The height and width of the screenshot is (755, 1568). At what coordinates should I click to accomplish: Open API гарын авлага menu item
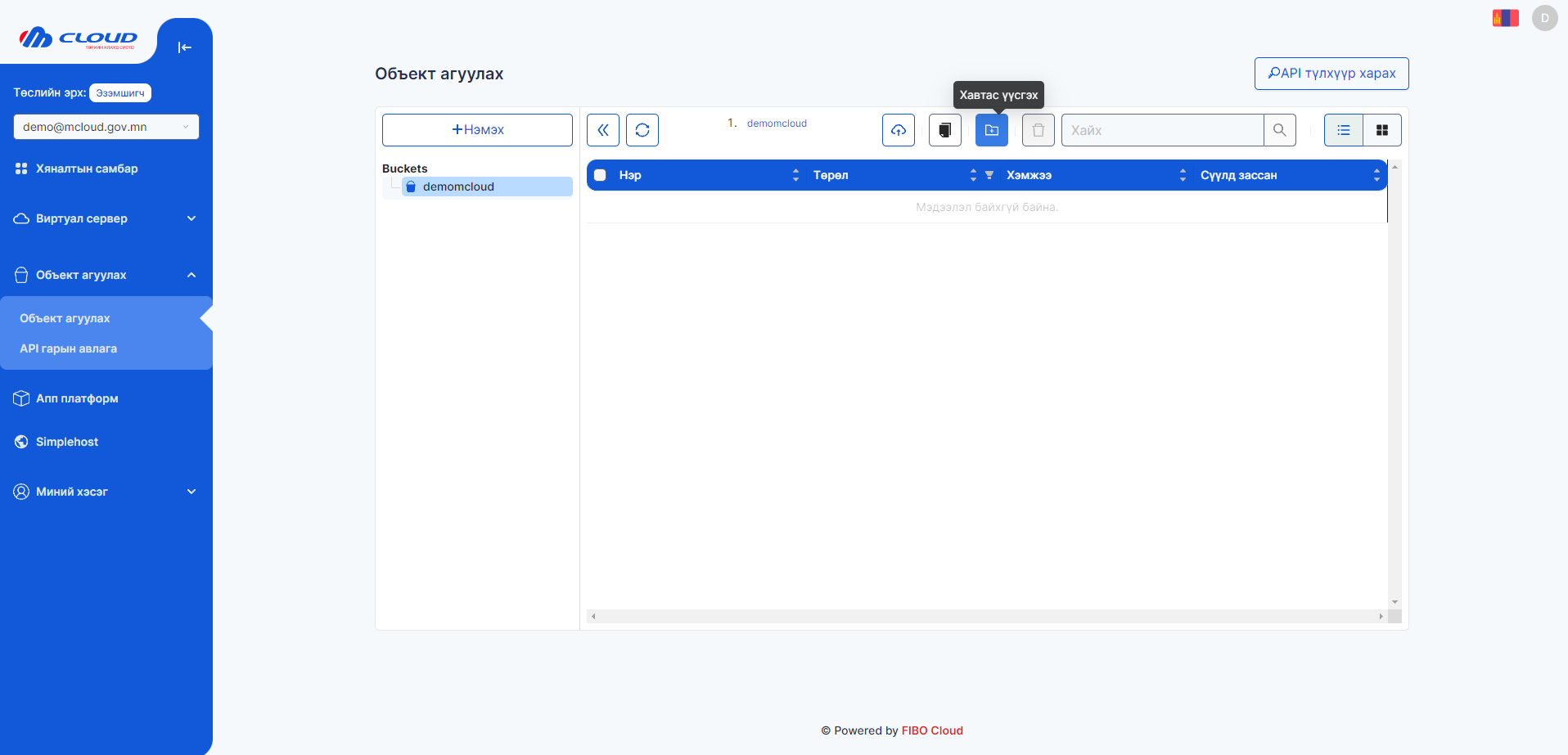pos(69,348)
